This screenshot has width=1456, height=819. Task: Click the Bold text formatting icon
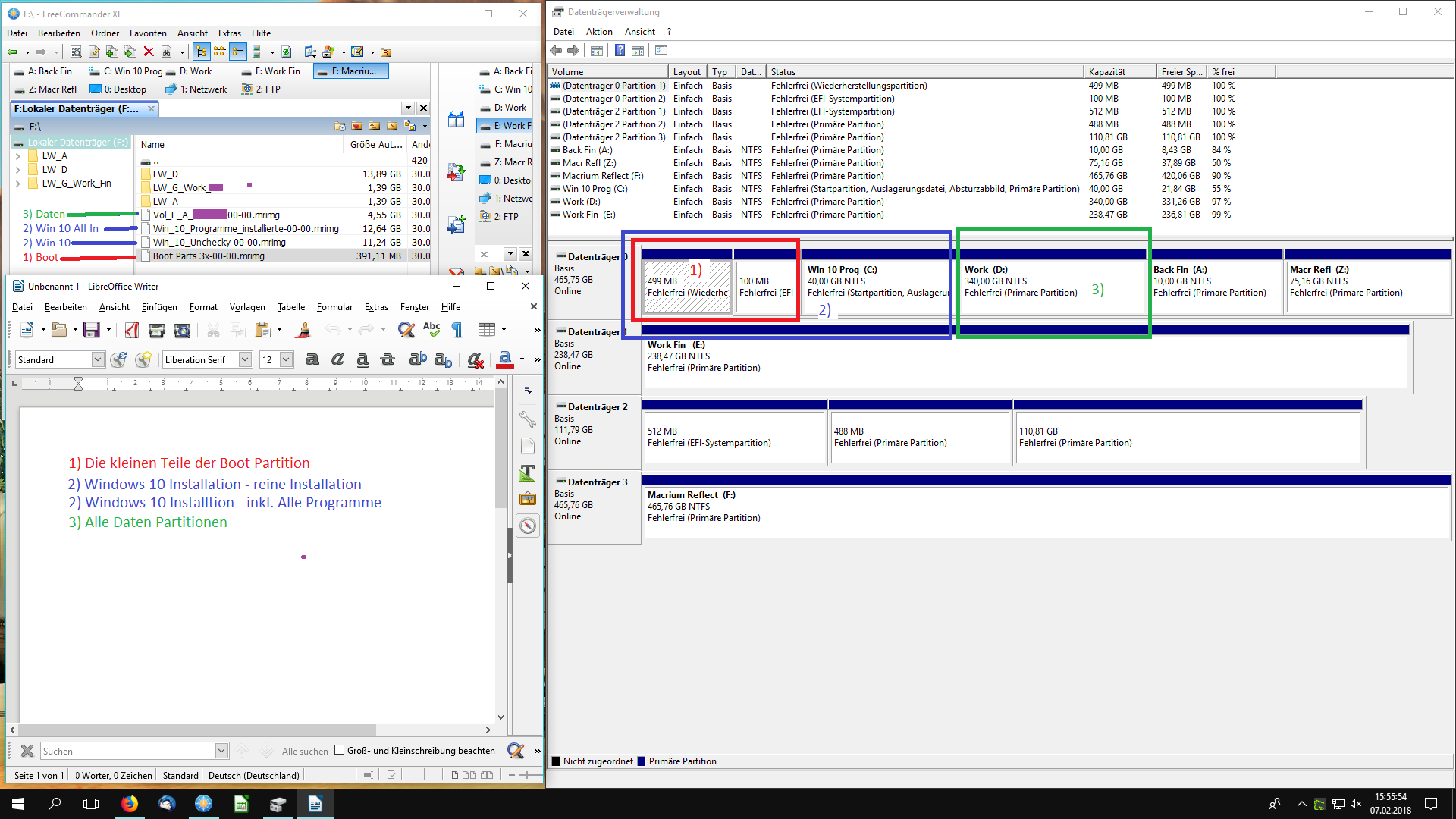pyautogui.click(x=312, y=359)
